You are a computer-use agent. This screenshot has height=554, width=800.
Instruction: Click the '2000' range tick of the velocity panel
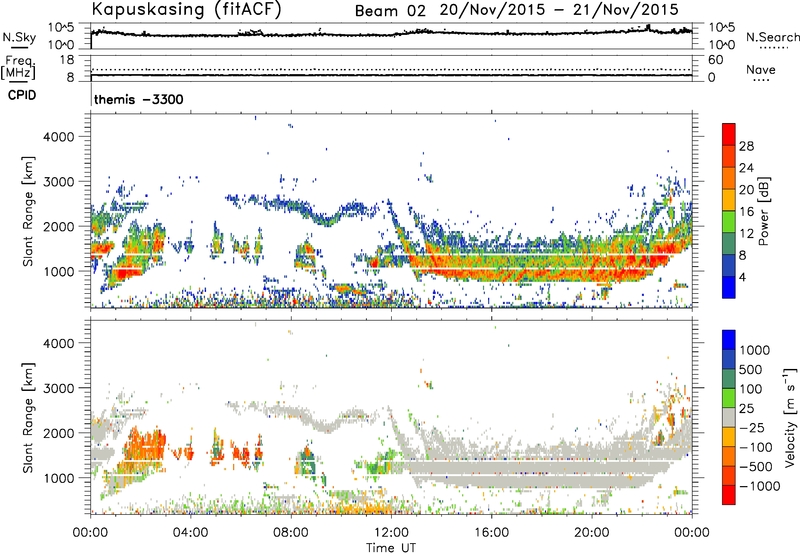coord(58,433)
